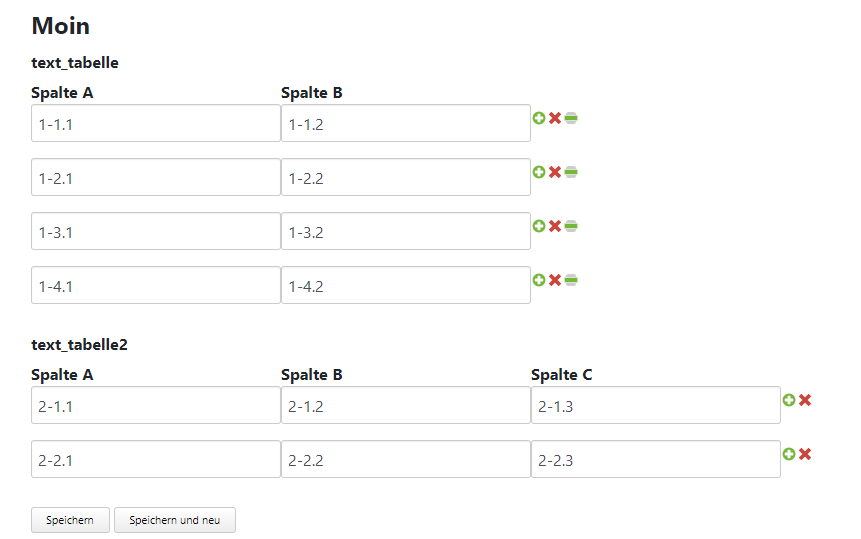Click green plus icon beside row 1-3.2

pyautogui.click(x=539, y=226)
